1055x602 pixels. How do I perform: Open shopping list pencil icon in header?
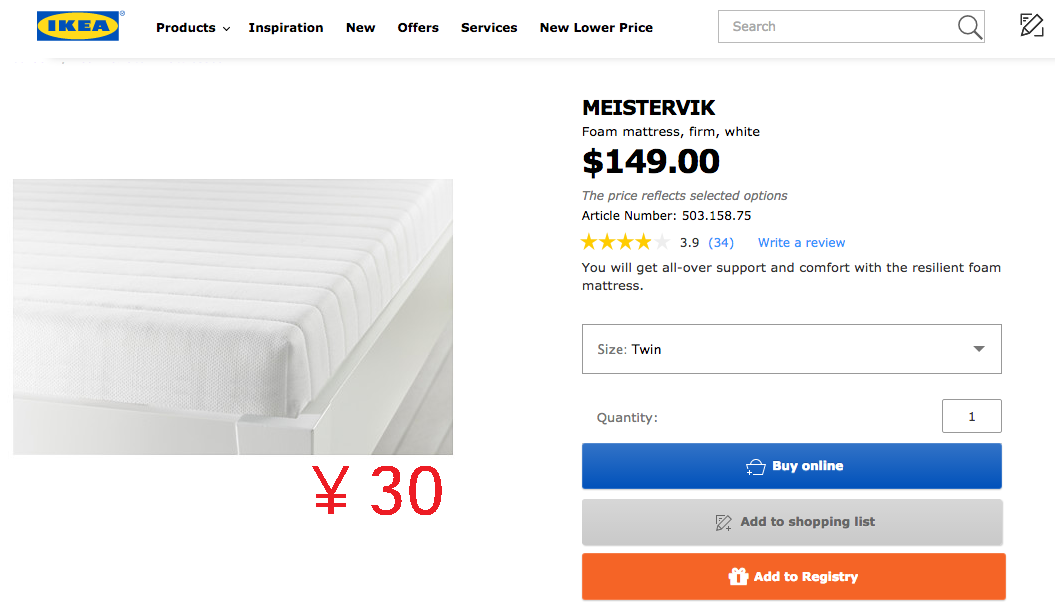point(1031,25)
